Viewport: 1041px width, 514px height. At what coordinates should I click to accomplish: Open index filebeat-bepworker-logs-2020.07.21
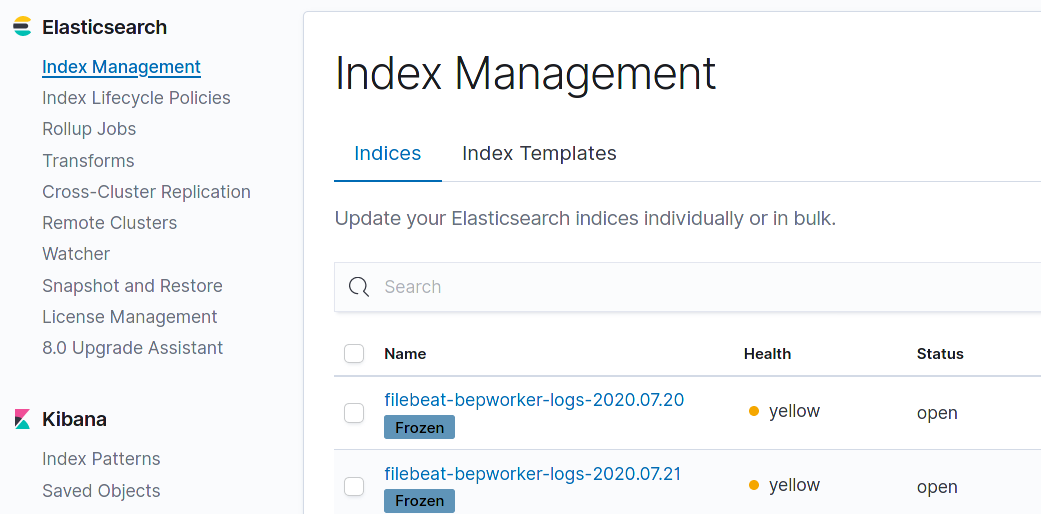point(532,474)
